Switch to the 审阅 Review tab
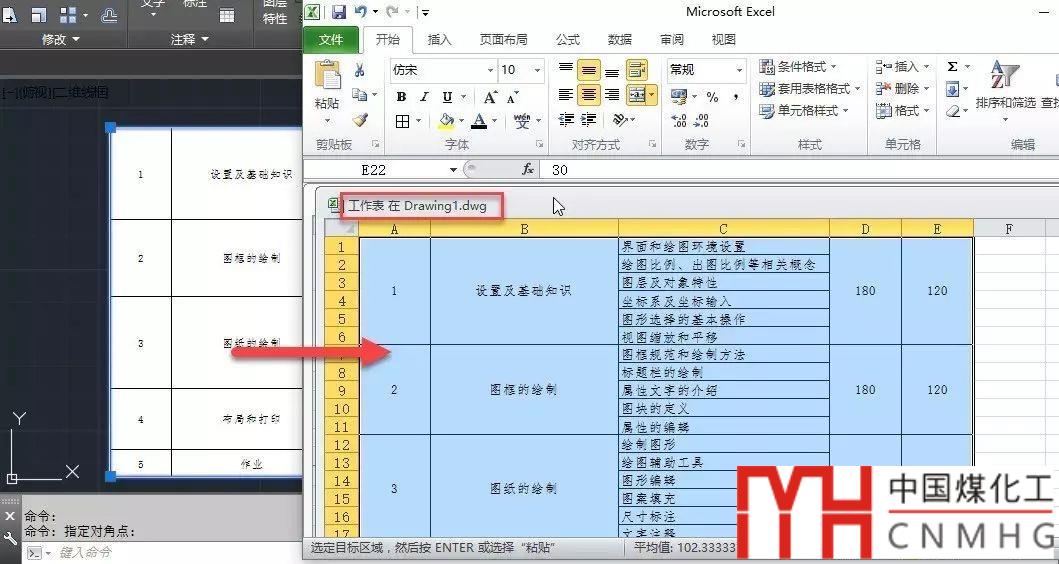1059x564 pixels. [671, 40]
